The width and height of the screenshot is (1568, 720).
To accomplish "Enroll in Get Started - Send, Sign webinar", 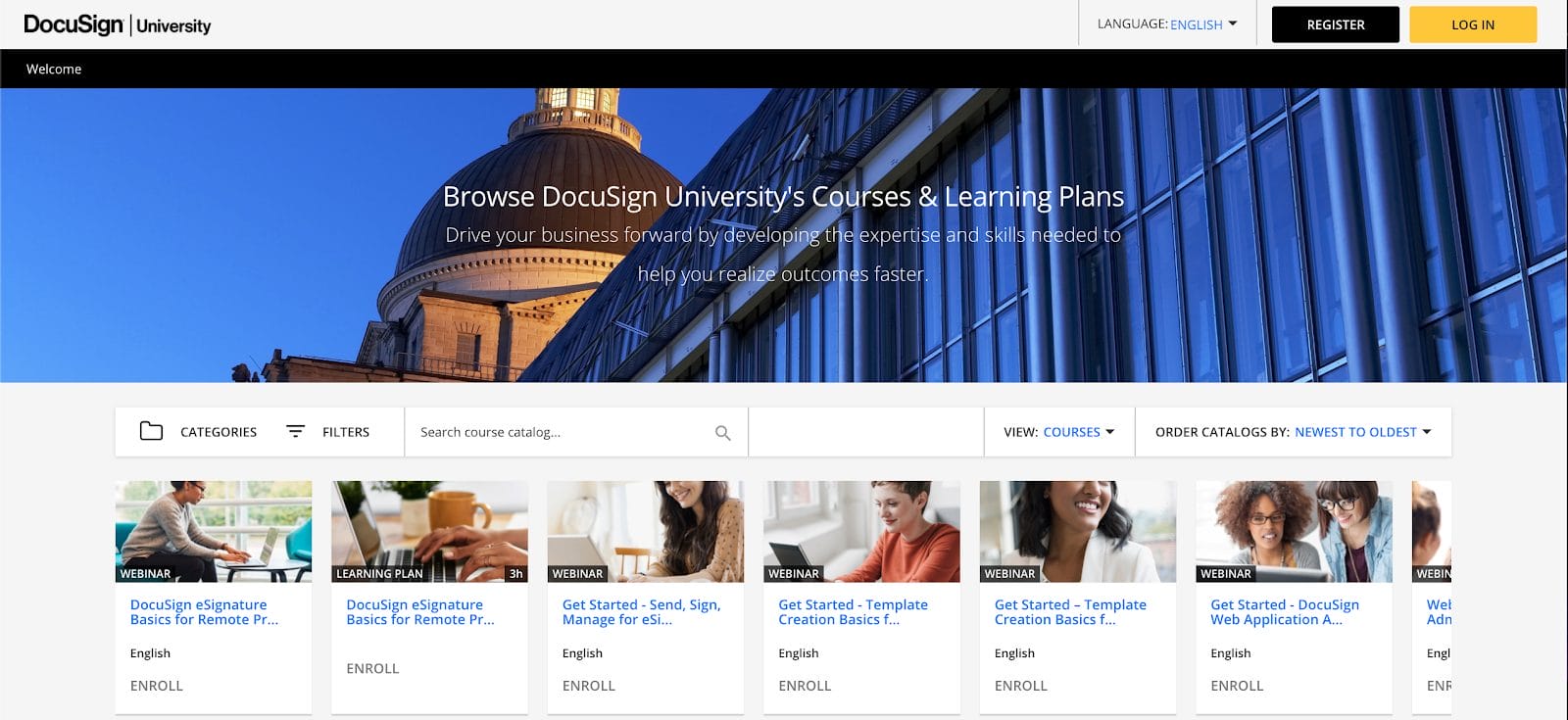I will tap(588, 686).
